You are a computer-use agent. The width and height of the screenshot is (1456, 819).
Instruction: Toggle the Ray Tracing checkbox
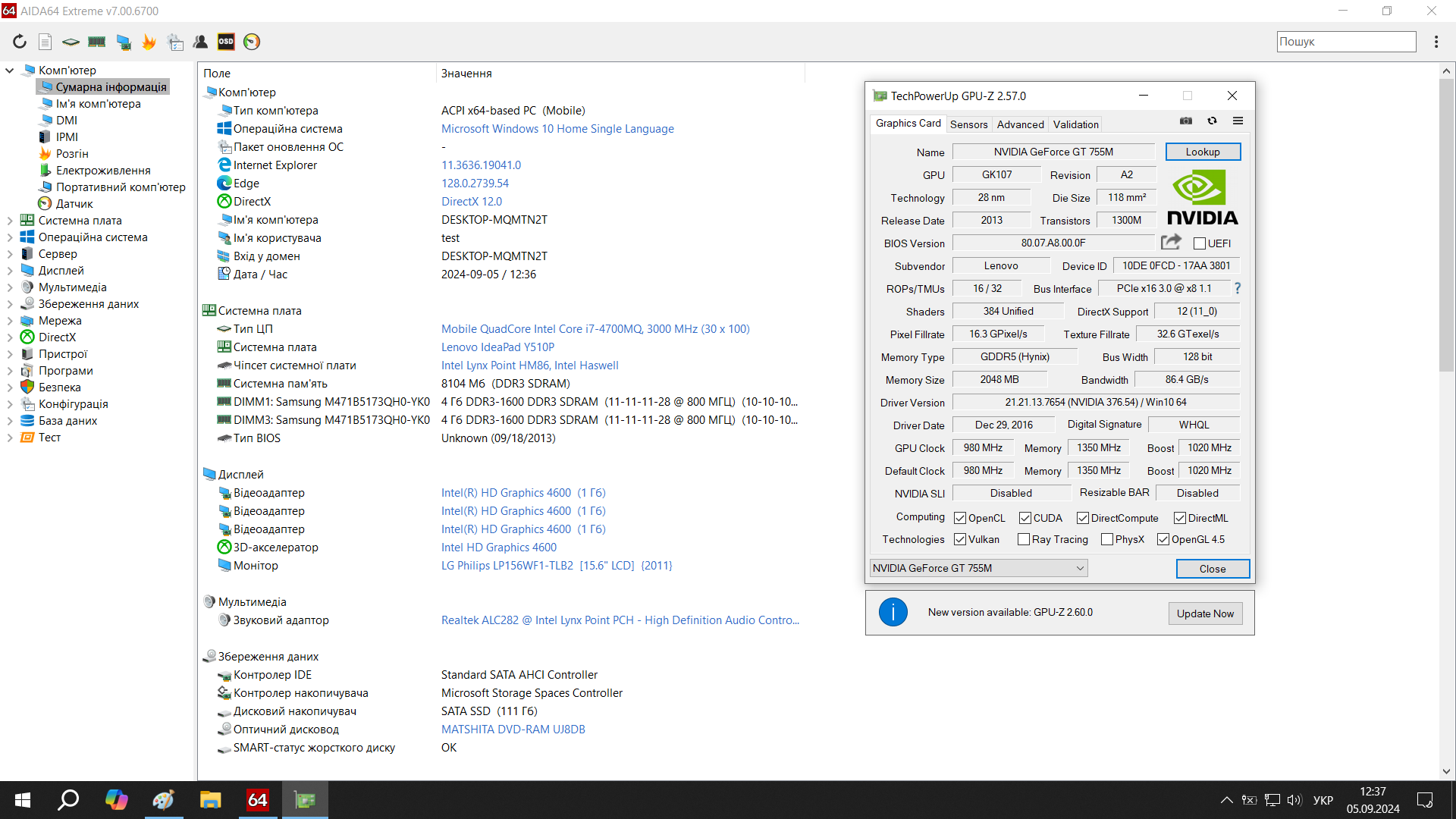coord(1024,539)
